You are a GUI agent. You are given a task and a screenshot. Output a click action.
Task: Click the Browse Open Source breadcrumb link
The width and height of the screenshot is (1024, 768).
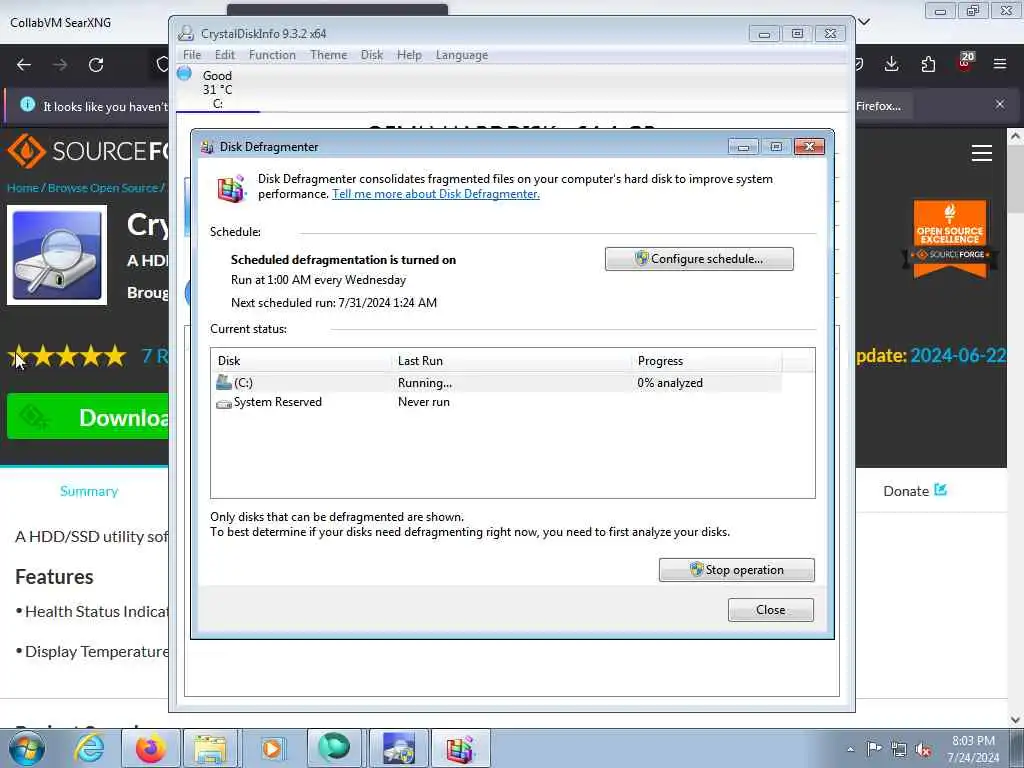click(x=103, y=188)
